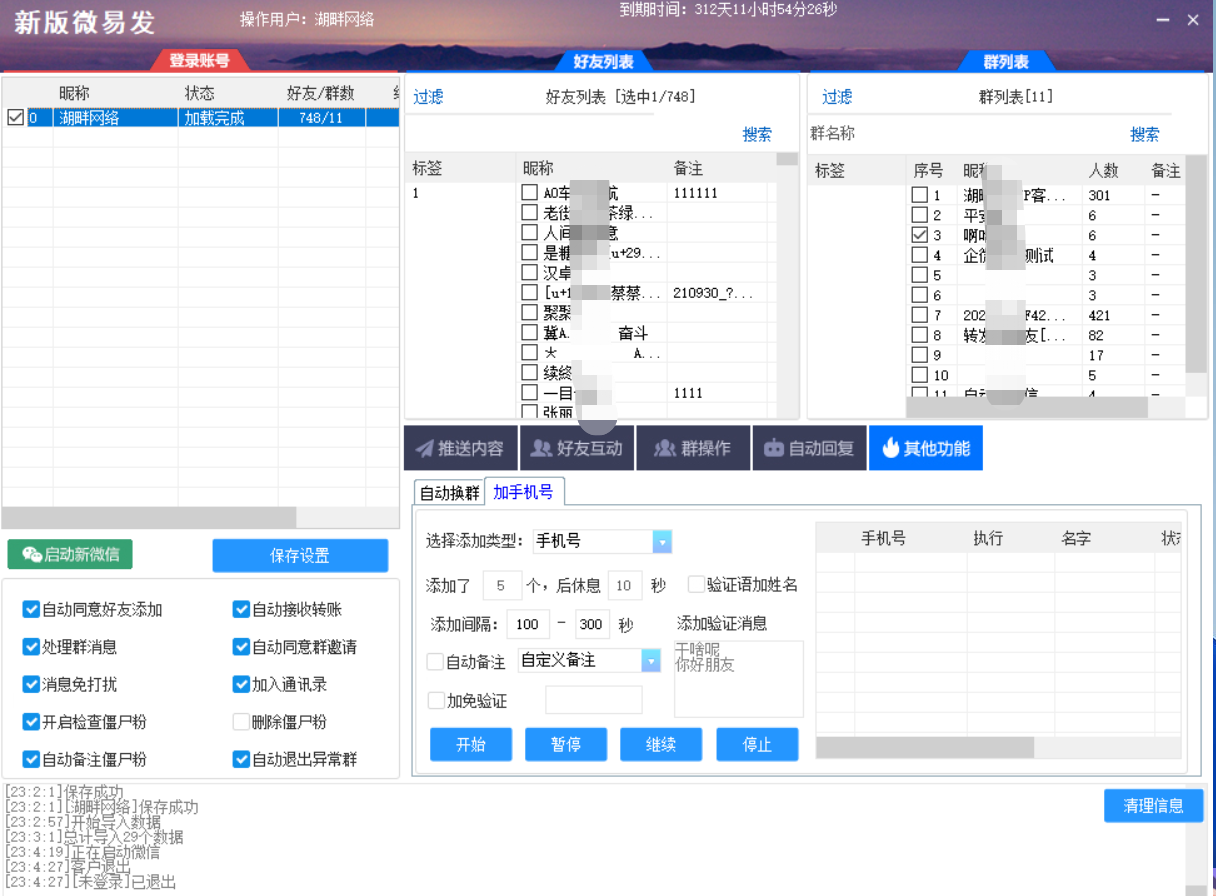Click the phone number table horizontal scrollbar

pyautogui.click(x=925, y=747)
